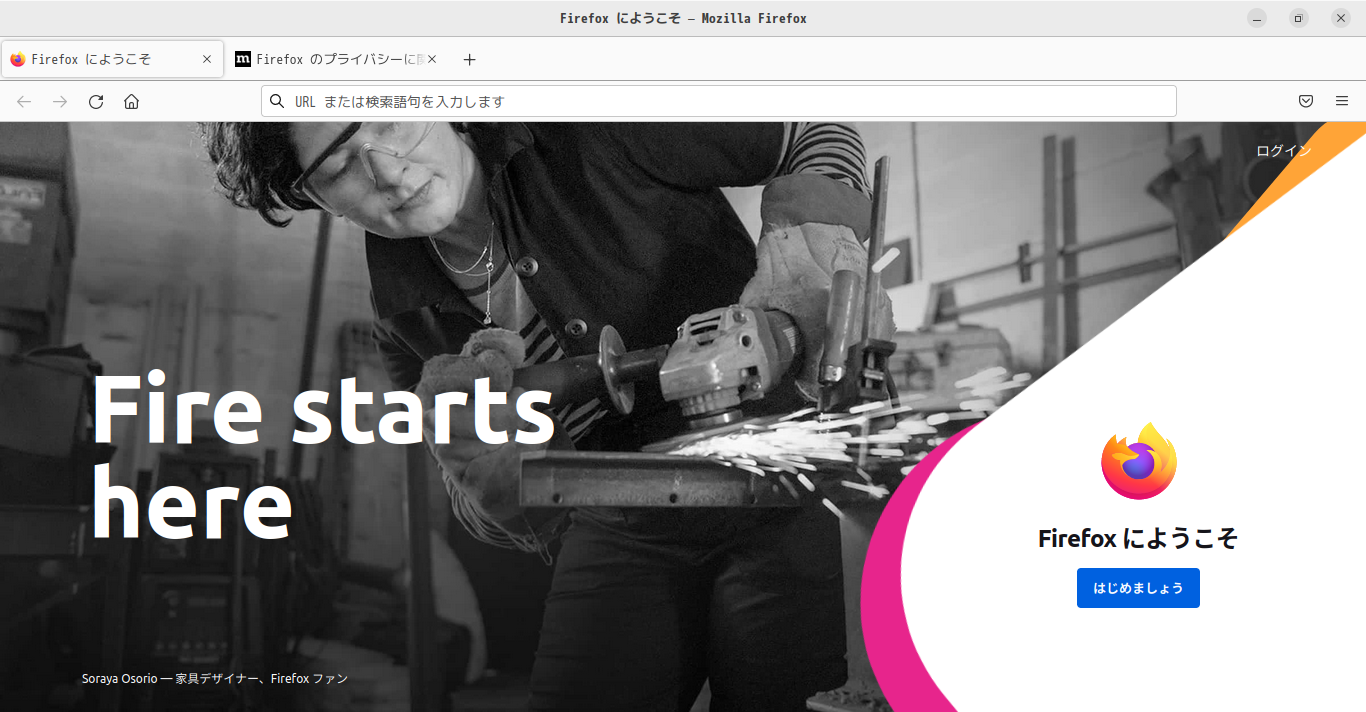
Task: Click the Firefox にようこそ heading
Action: pyautogui.click(x=1138, y=538)
